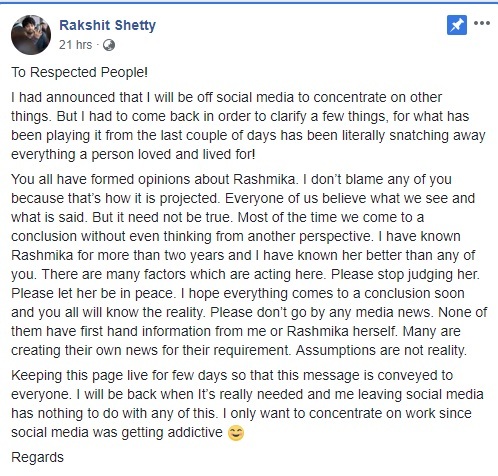This screenshot has height=476, width=498.
Task: Click the phrase 'social media was getting addictive'
Action: 117,432
